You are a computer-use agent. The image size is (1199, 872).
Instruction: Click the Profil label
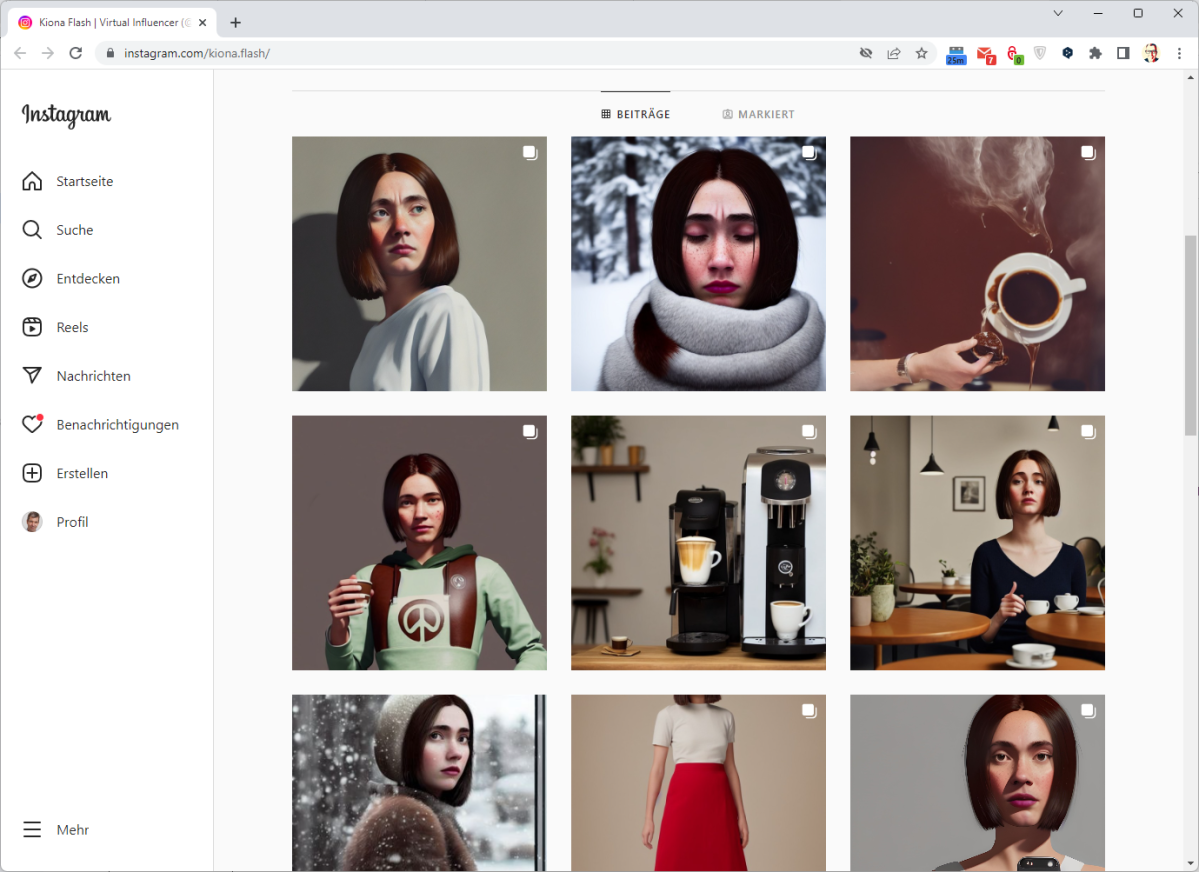73,522
